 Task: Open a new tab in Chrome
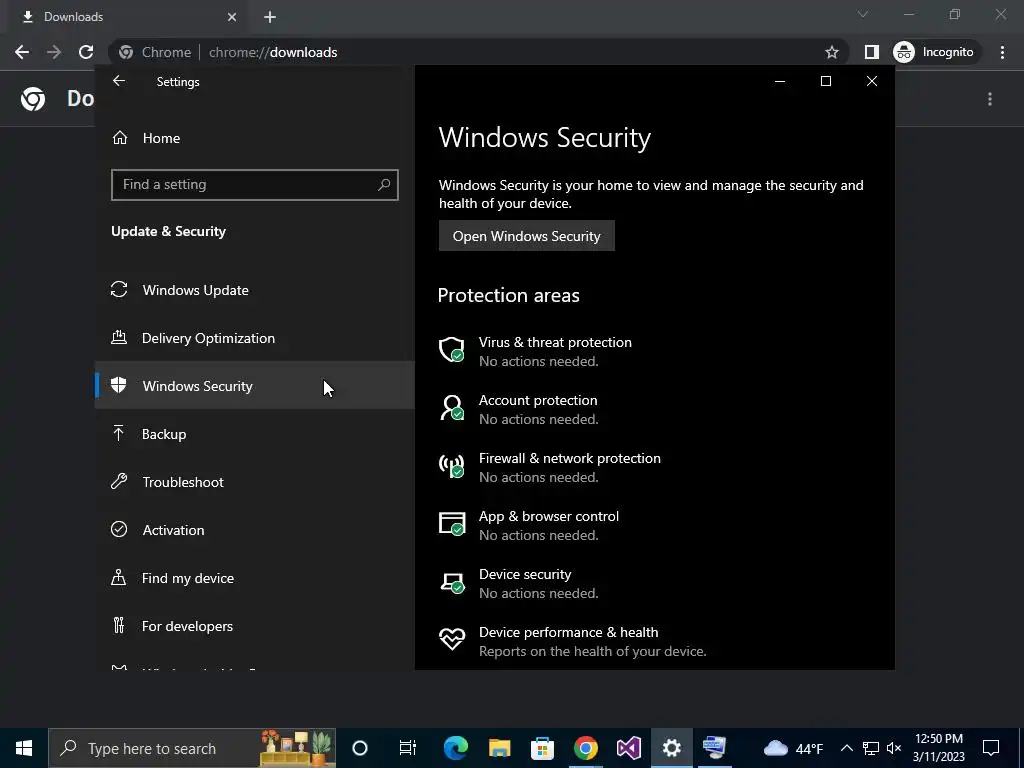[270, 17]
